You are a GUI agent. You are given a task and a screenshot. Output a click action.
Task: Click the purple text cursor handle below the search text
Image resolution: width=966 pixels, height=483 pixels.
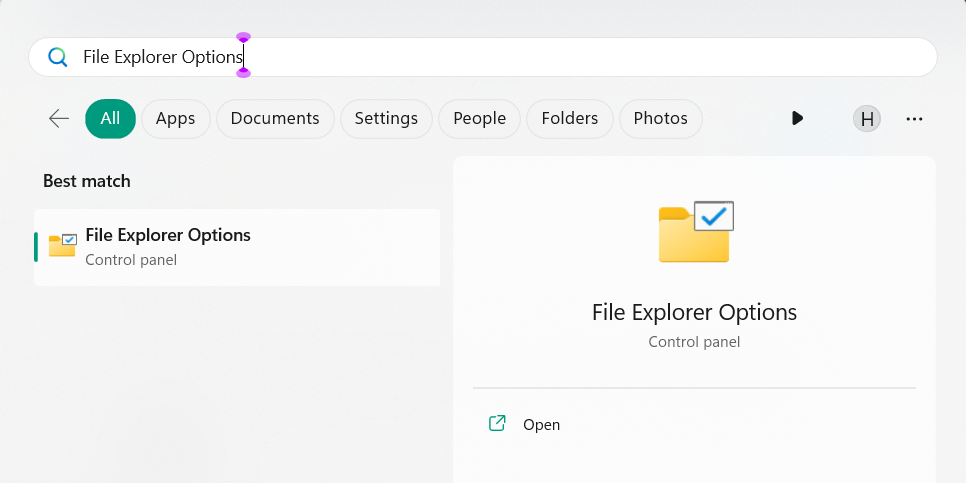pyautogui.click(x=243, y=73)
